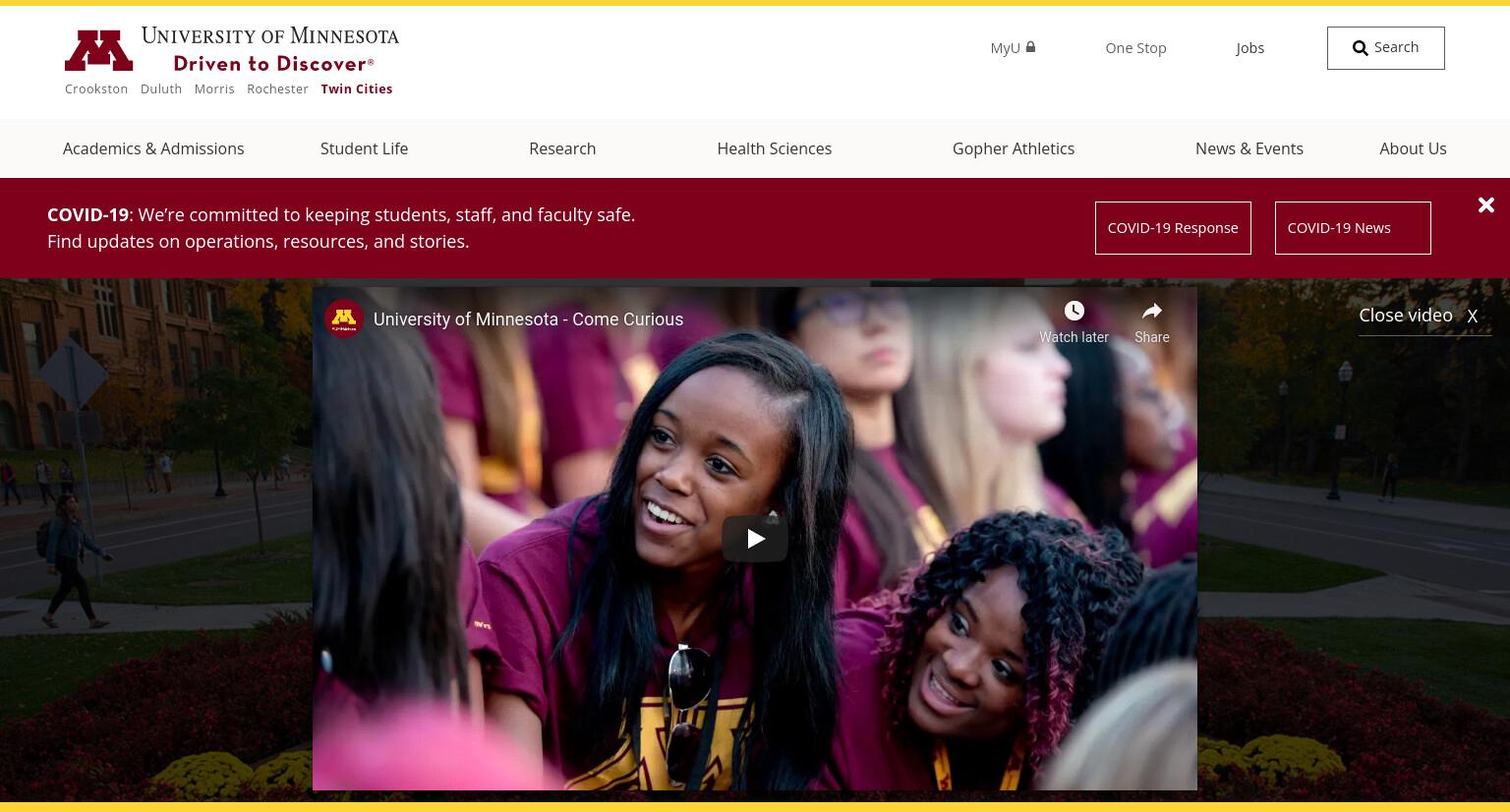
Task: Go to the One Stop link
Action: coord(1135,48)
